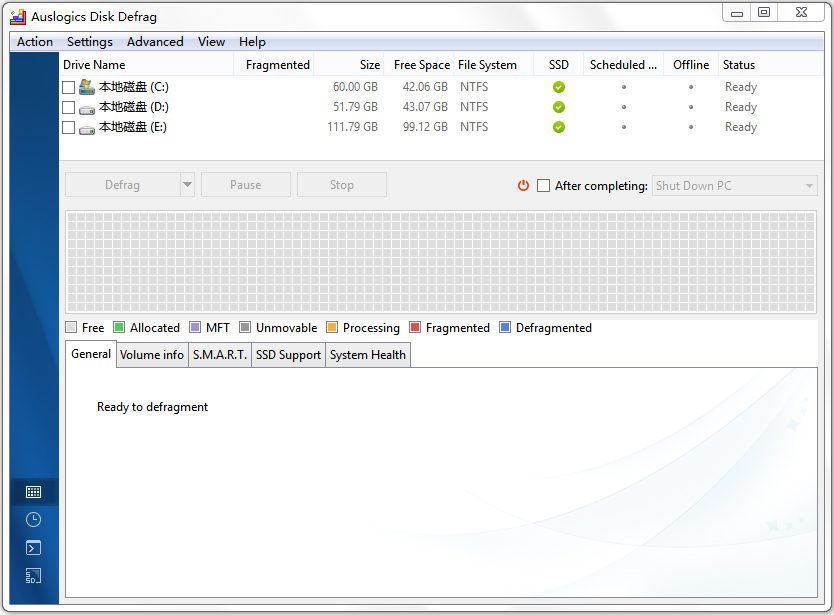Click the Offline dot for drive E:
The width and height of the screenshot is (834, 615).
pos(691,127)
